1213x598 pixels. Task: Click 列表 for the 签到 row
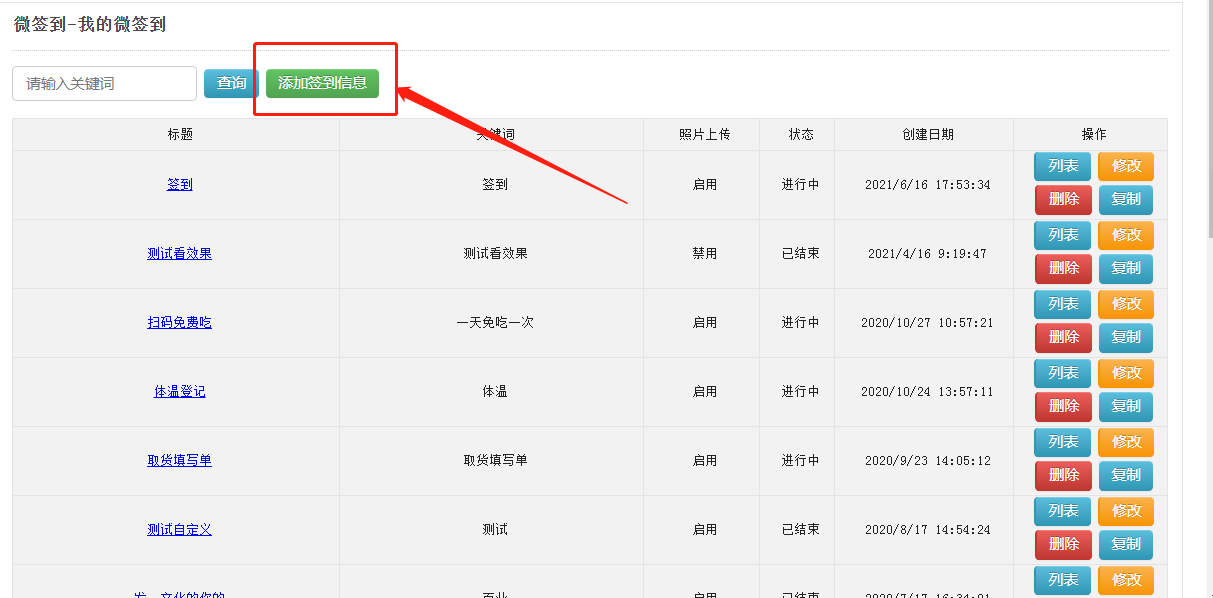[1063, 166]
